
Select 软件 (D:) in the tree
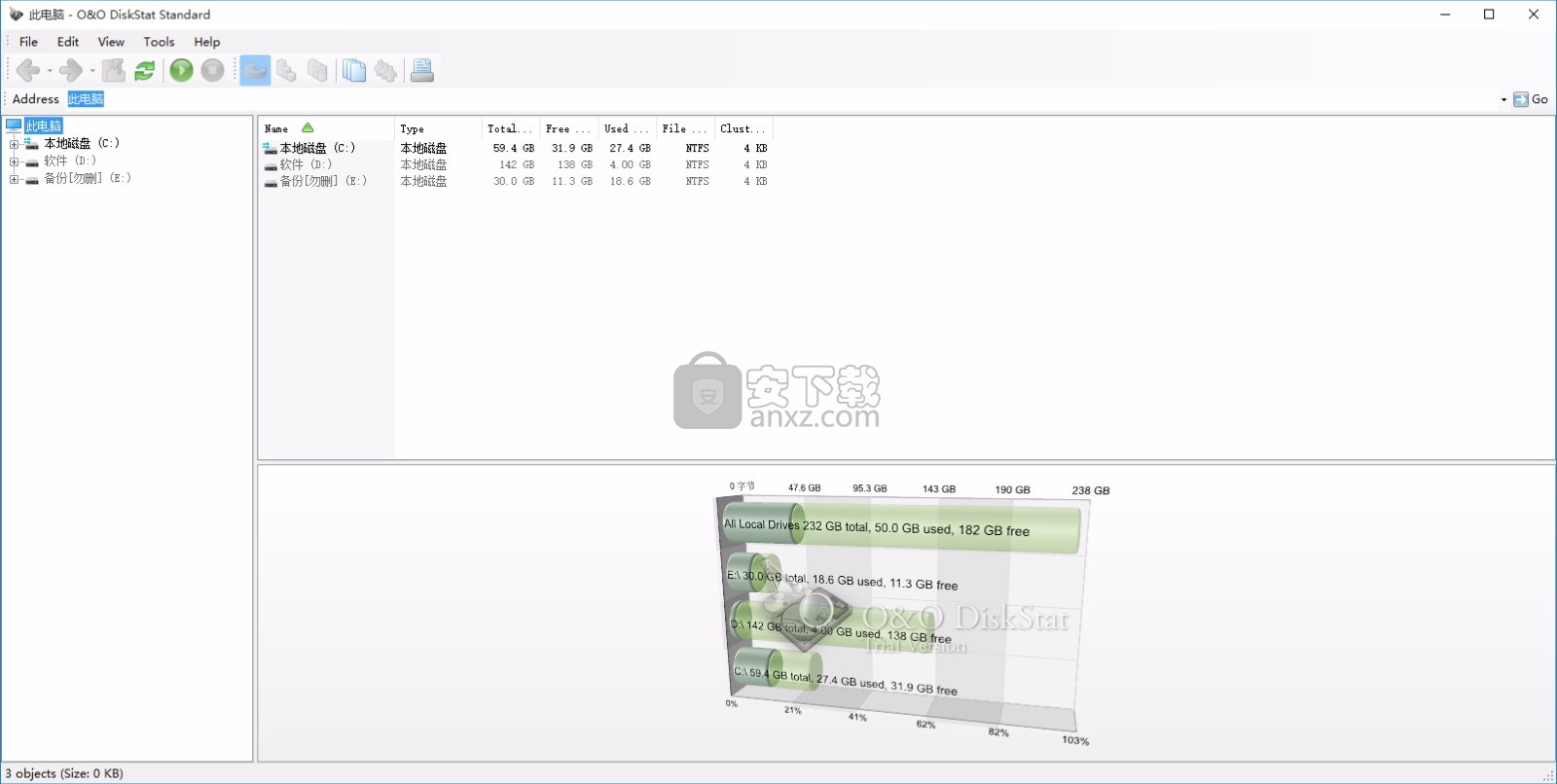pos(70,160)
